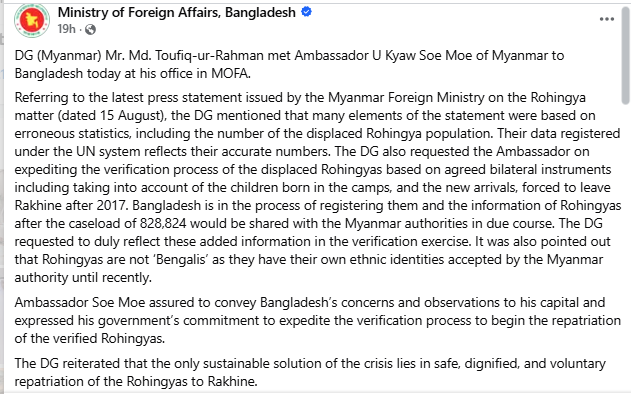Click the globe public audience icon
631x394 pixels.
[x=91, y=29]
